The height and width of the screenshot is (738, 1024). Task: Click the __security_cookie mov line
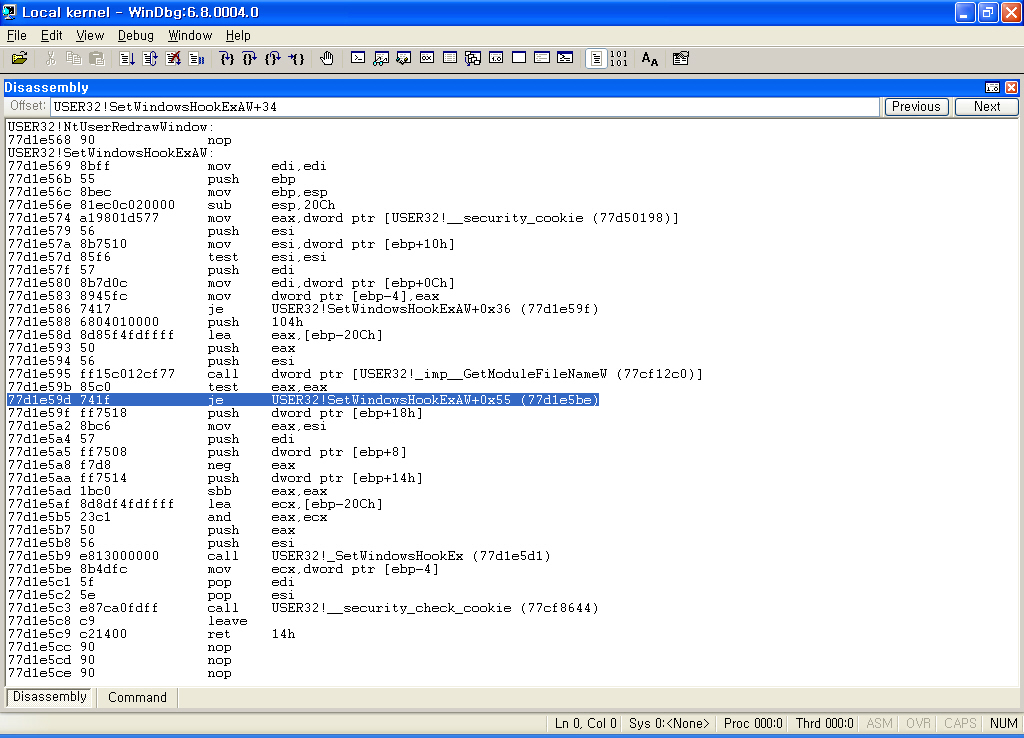pos(344,217)
